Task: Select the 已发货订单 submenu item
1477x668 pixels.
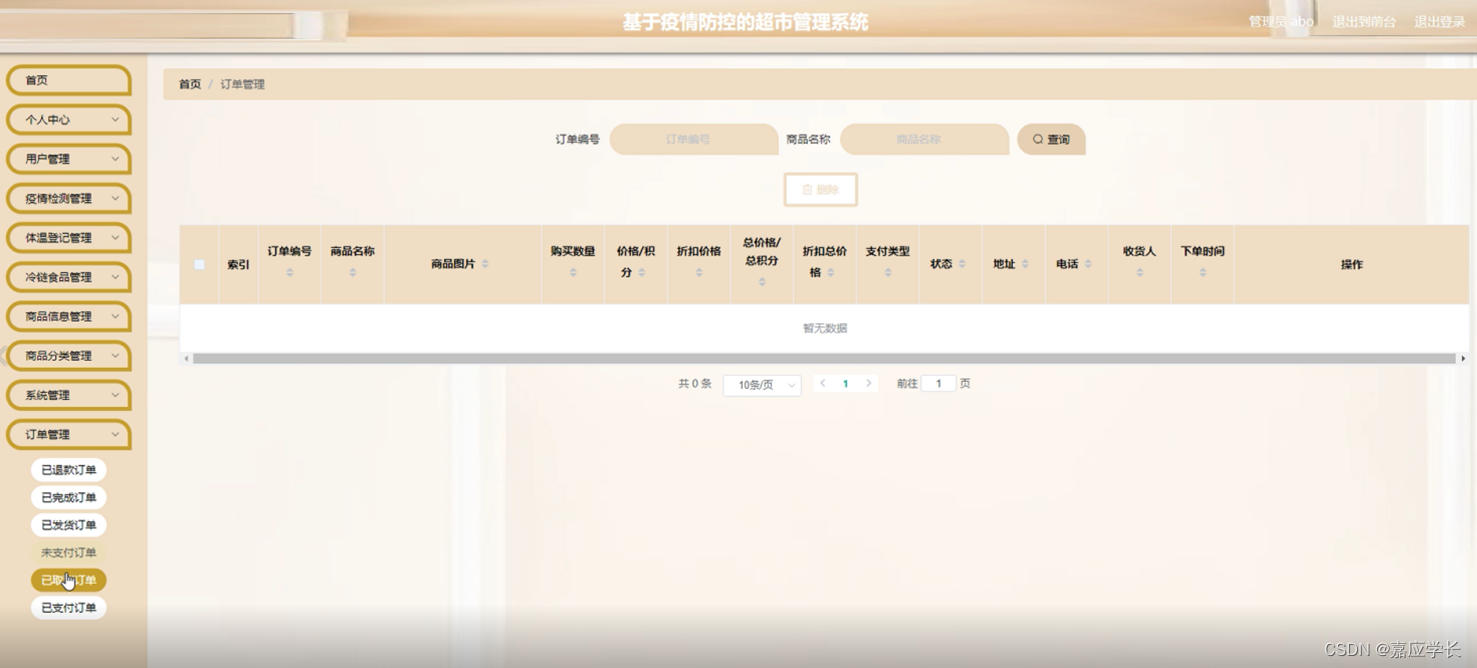Action: click(69, 525)
